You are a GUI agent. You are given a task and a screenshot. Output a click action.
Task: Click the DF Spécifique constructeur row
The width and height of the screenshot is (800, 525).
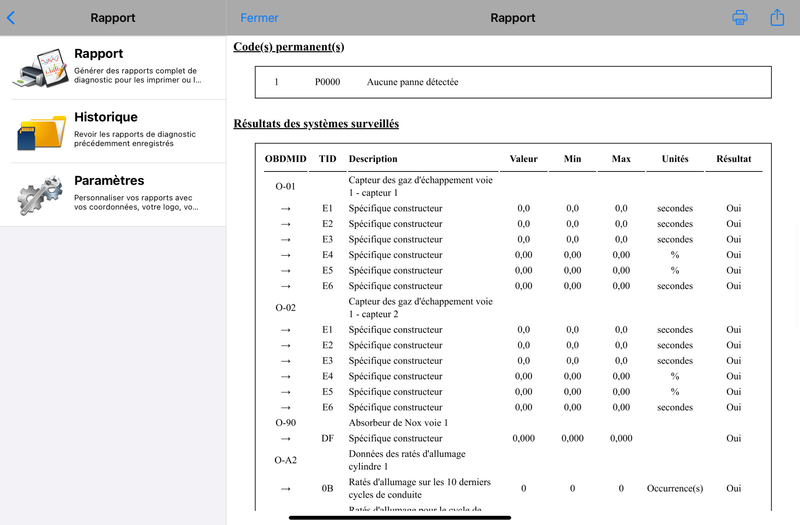point(513,438)
